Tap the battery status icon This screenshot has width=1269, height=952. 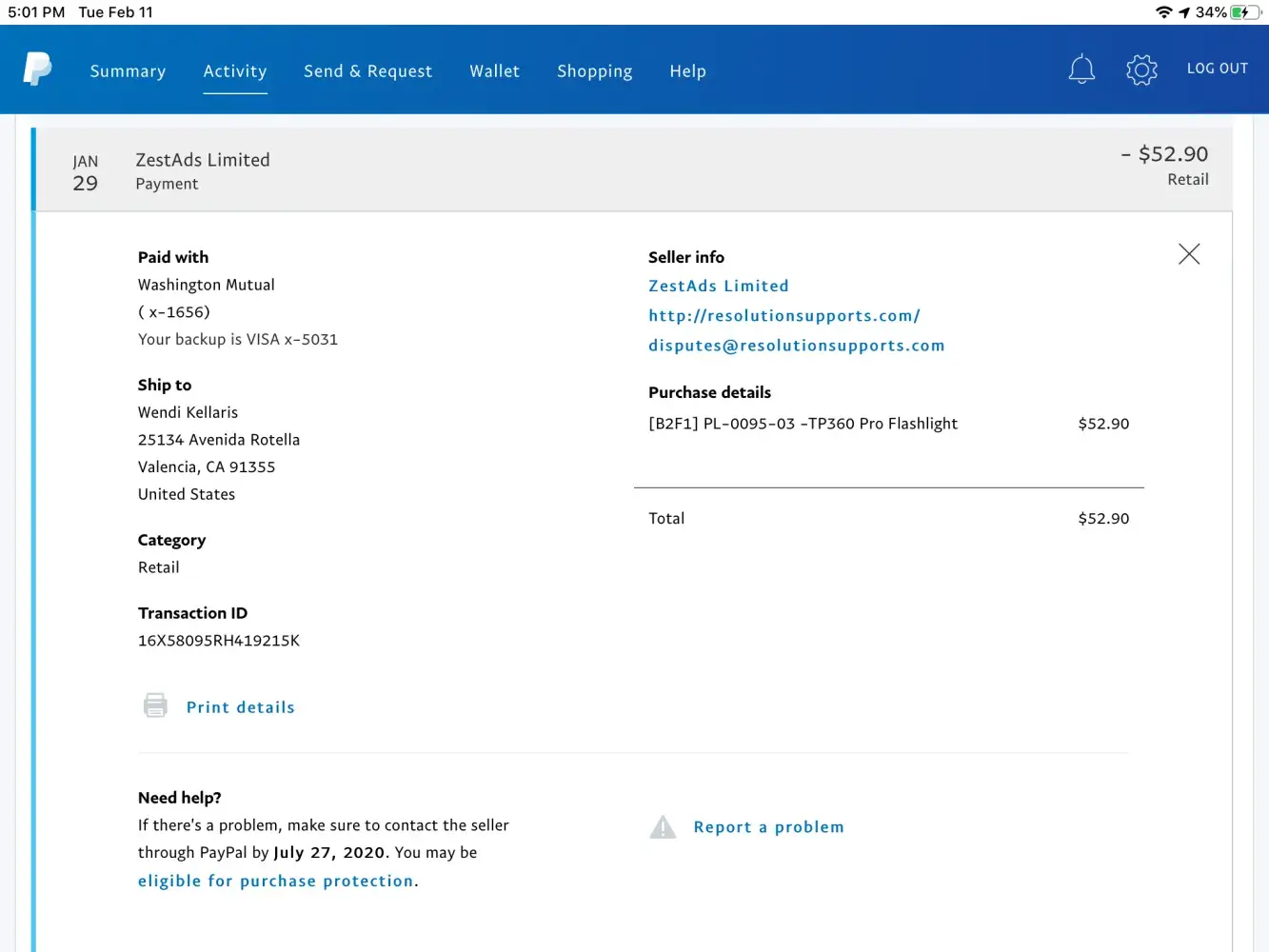[1244, 12]
